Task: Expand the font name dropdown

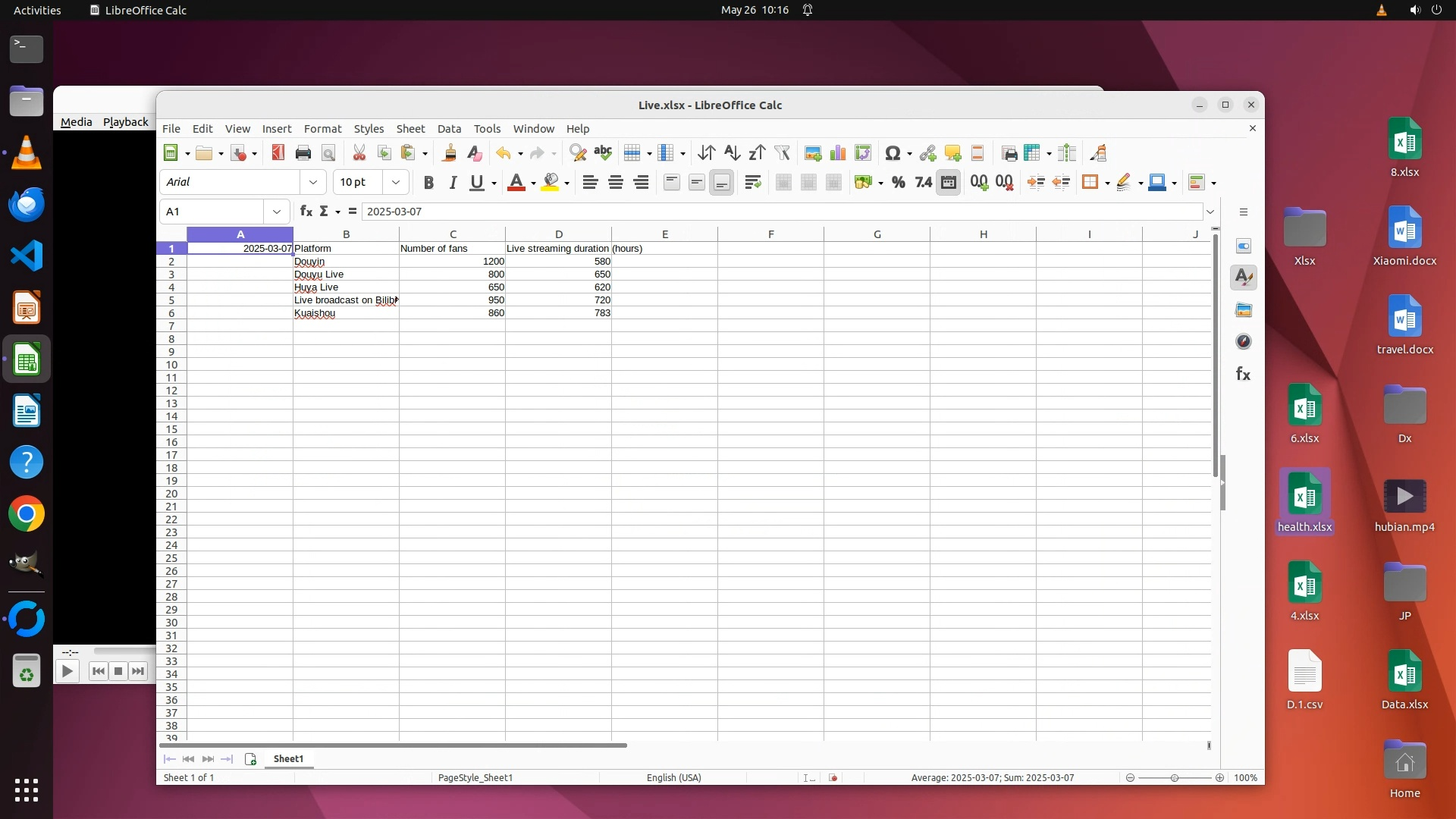Action: click(x=313, y=182)
